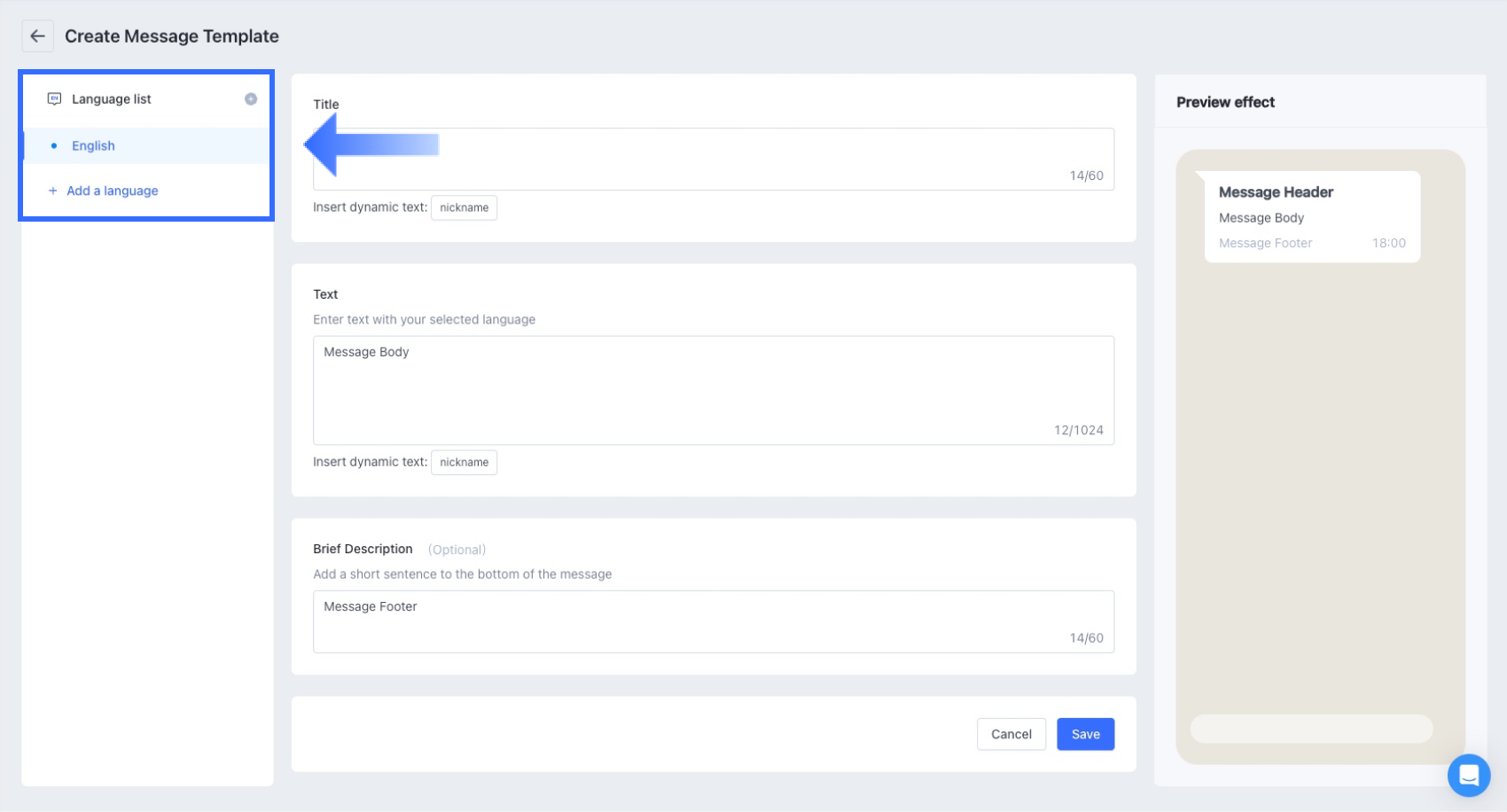Click the Message Footer text in preview

coord(1265,243)
